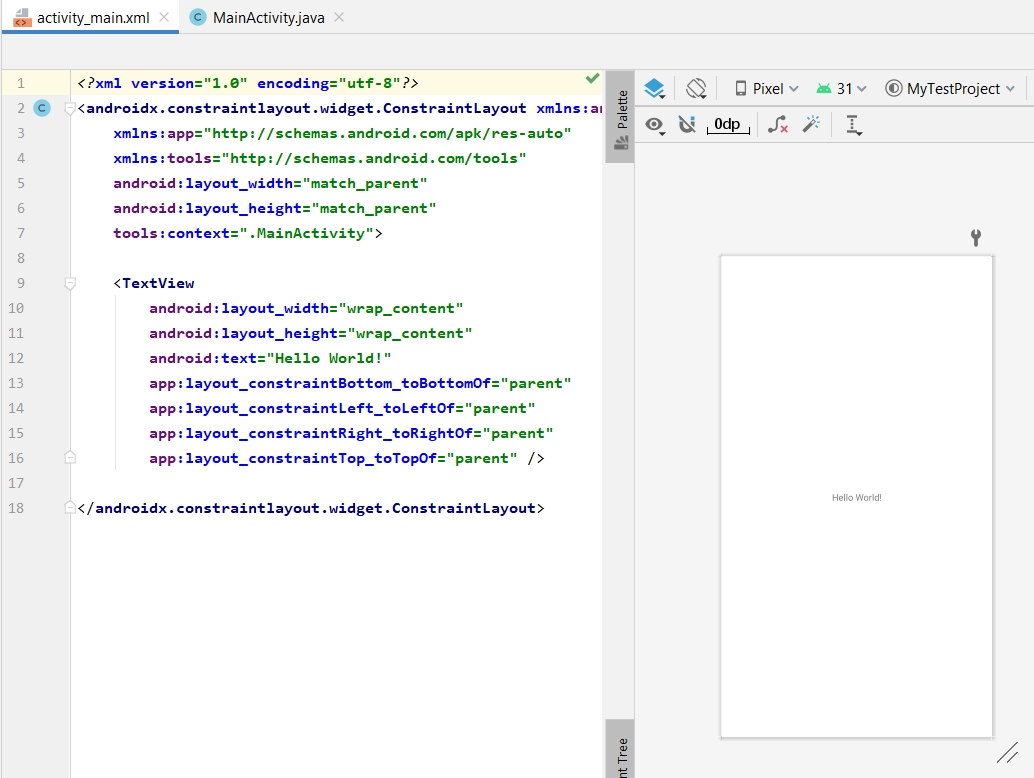Toggle the autoconnect magnet icon

click(687, 125)
